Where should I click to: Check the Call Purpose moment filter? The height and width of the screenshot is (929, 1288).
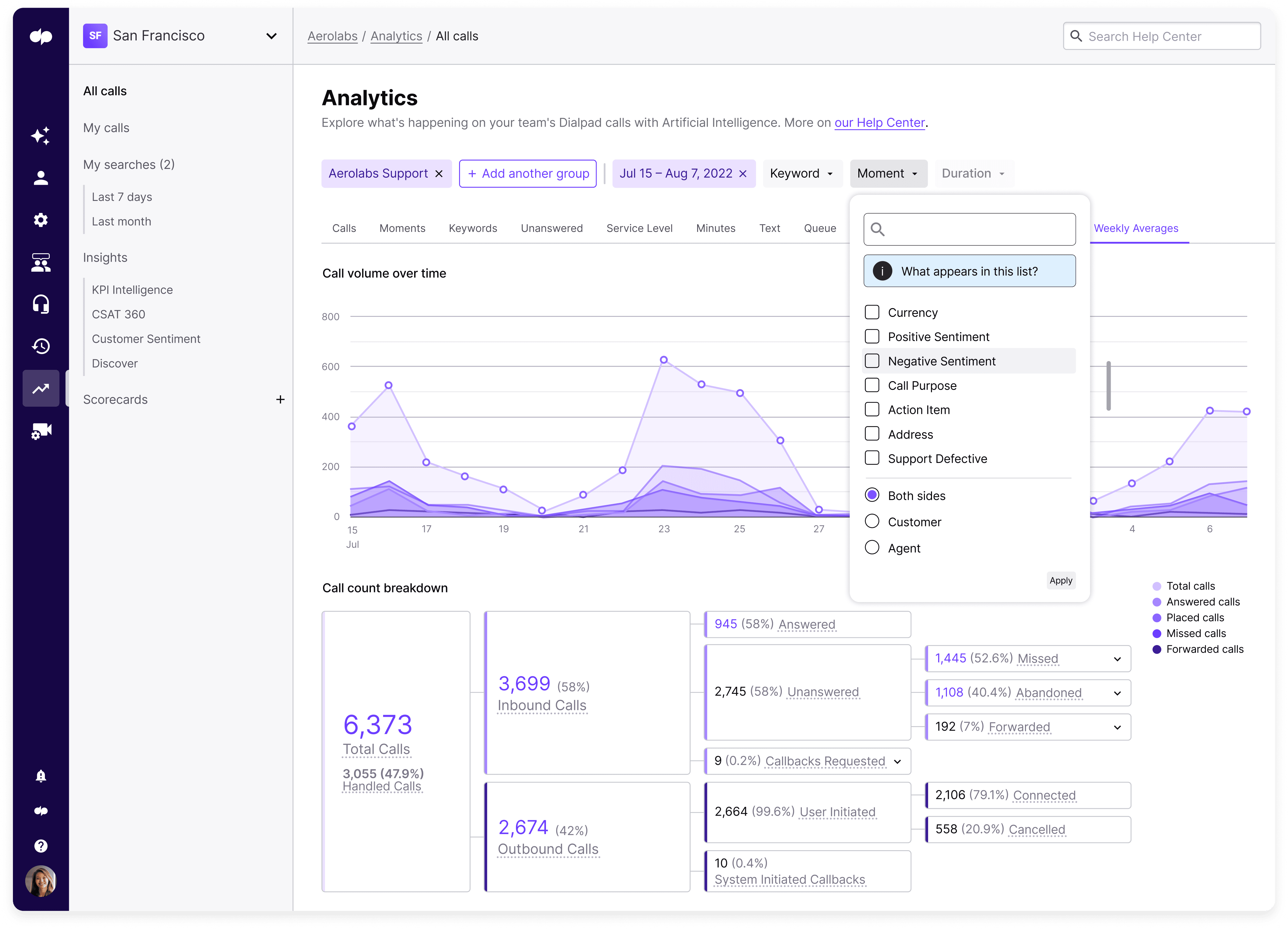tap(872, 385)
